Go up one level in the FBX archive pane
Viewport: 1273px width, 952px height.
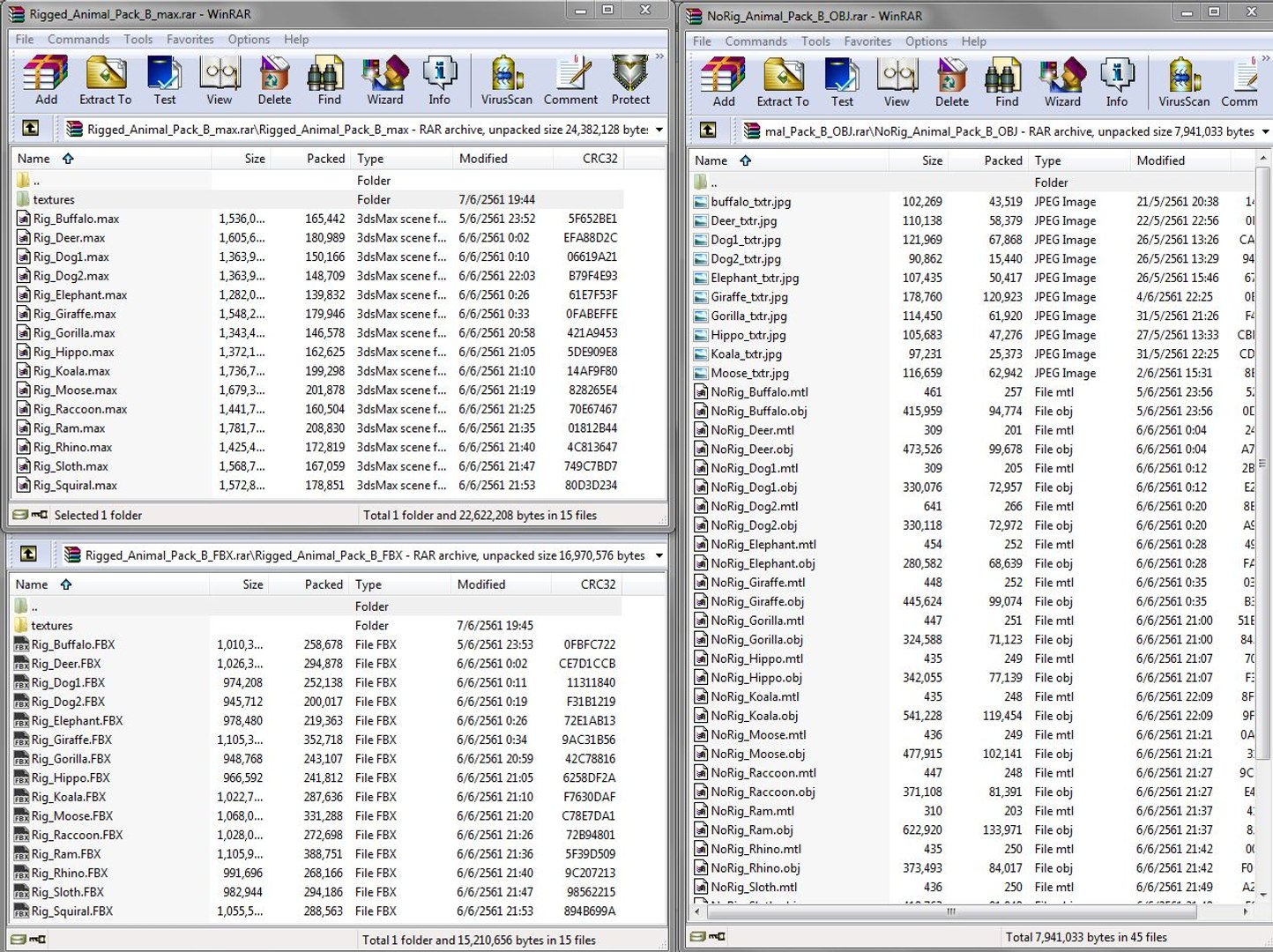28,554
